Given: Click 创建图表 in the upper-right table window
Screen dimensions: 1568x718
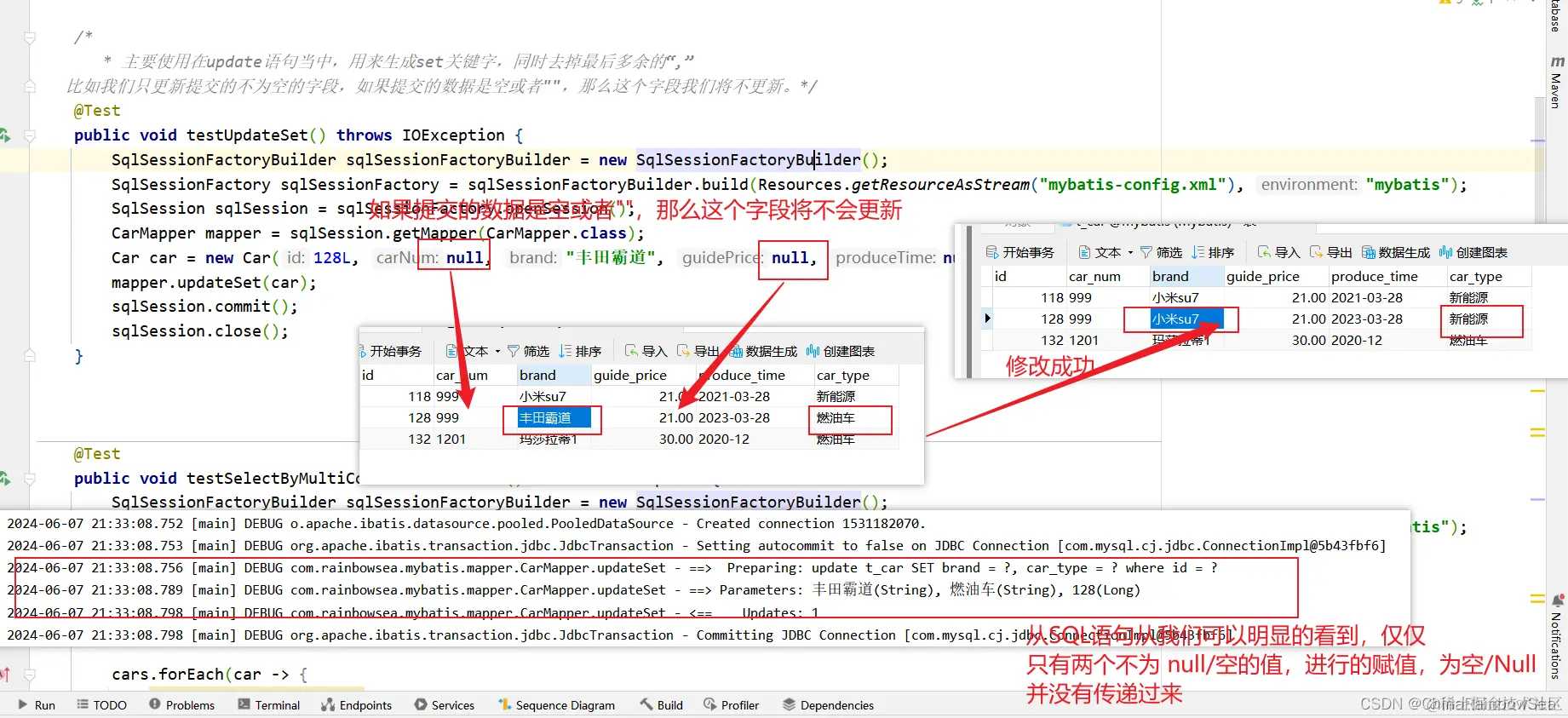Looking at the screenshot, I should 1473,252.
